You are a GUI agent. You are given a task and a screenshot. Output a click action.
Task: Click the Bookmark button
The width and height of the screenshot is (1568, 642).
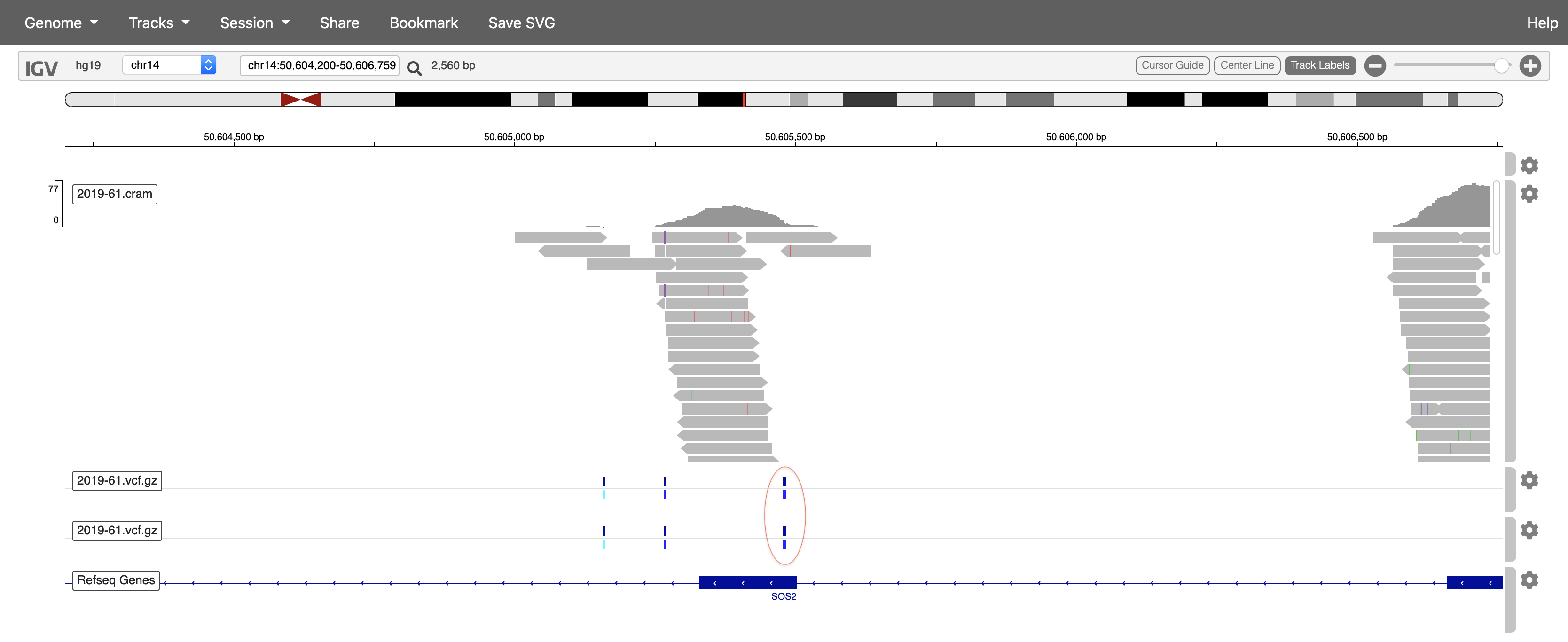click(423, 23)
